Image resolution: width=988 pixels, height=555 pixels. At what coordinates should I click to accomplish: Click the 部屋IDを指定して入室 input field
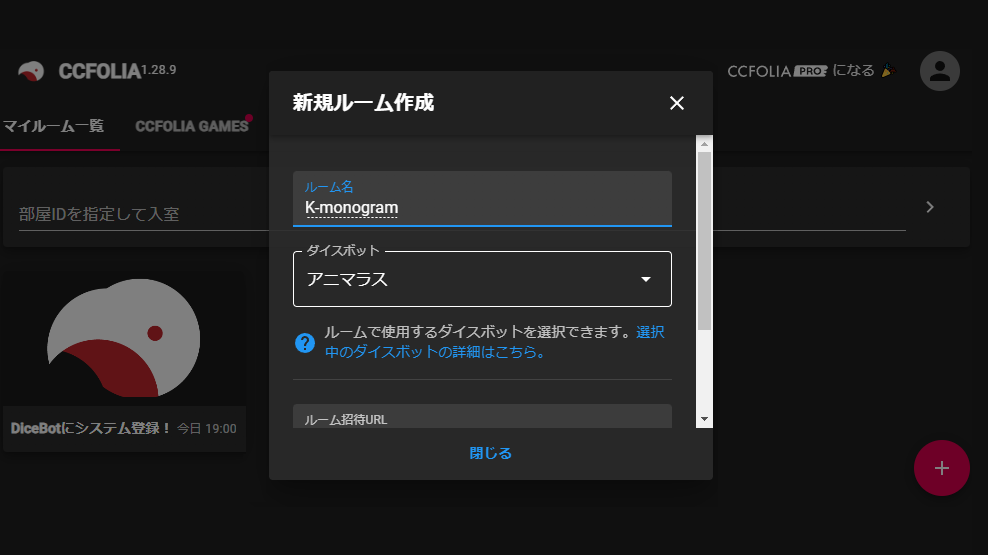460,214
